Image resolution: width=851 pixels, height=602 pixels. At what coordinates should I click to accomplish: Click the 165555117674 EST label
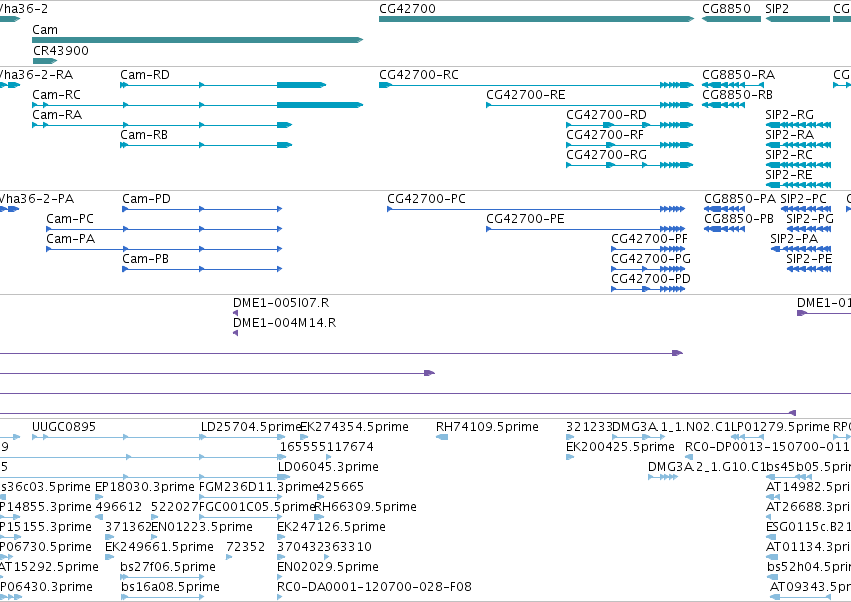click(x=326, y=447)
